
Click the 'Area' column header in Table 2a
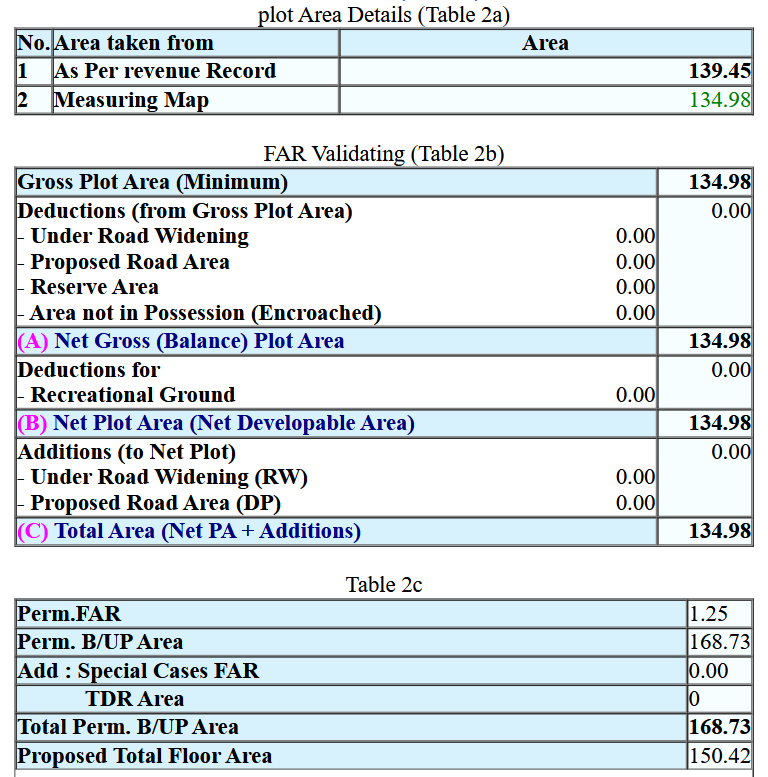545,43
